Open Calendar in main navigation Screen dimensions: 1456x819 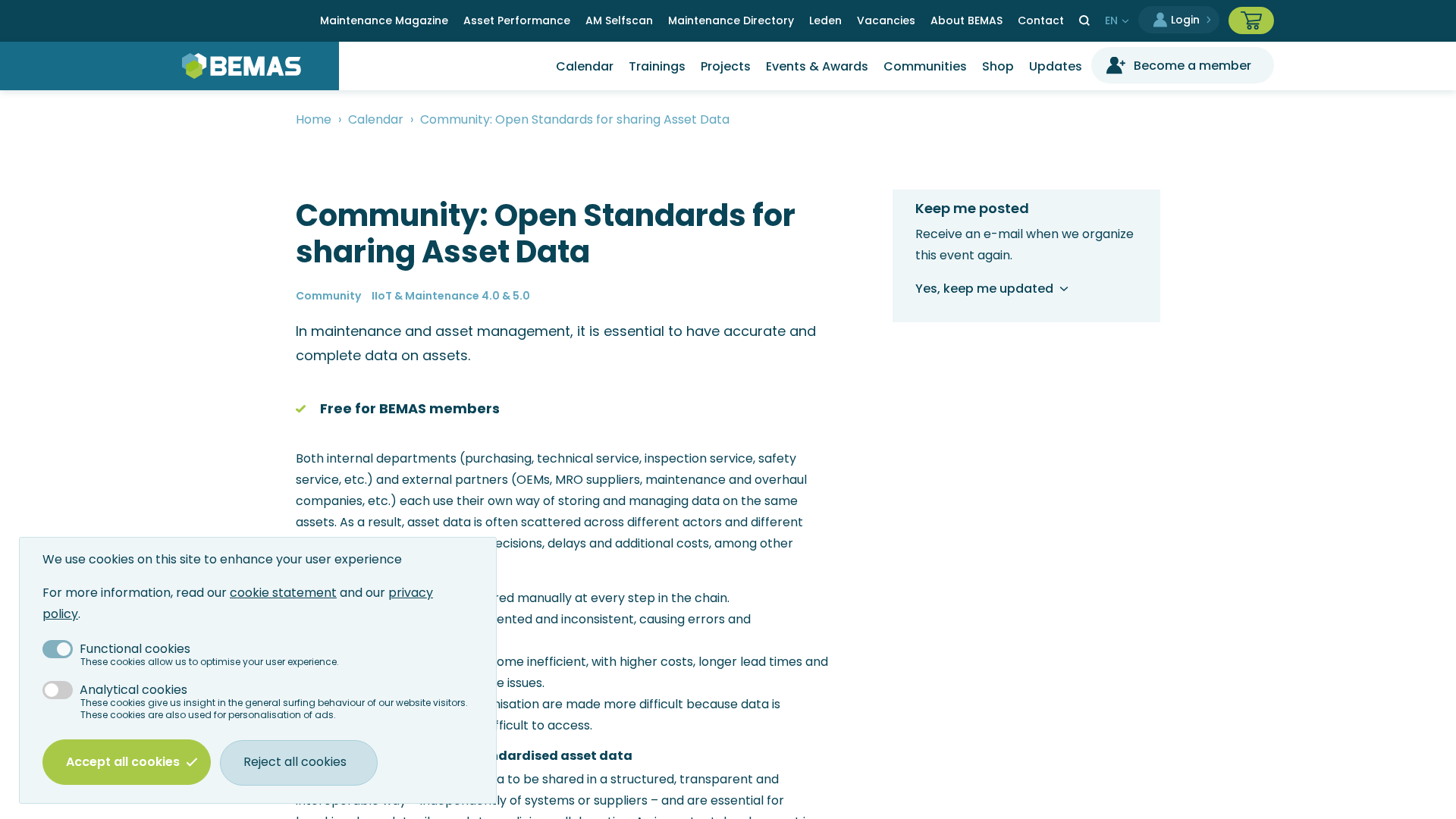[x=585, y=67]
